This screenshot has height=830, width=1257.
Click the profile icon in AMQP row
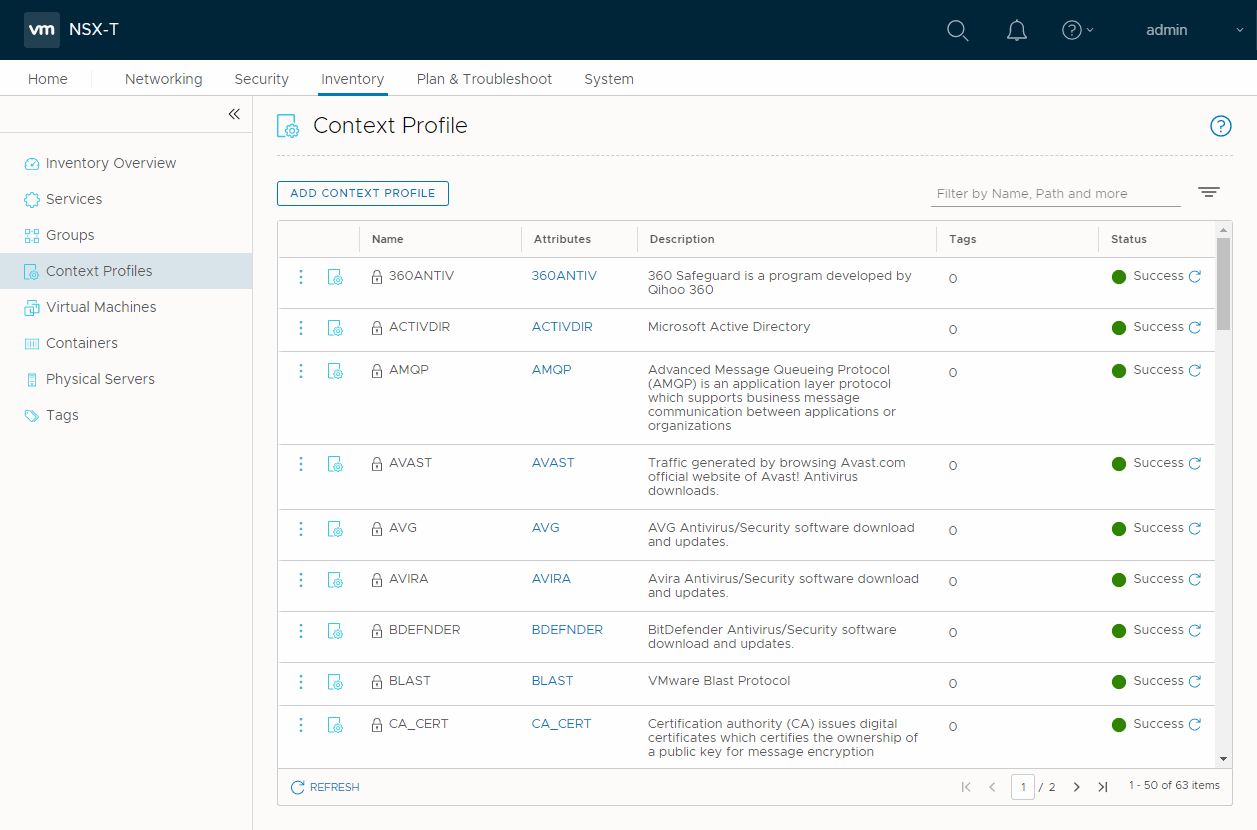335,371
